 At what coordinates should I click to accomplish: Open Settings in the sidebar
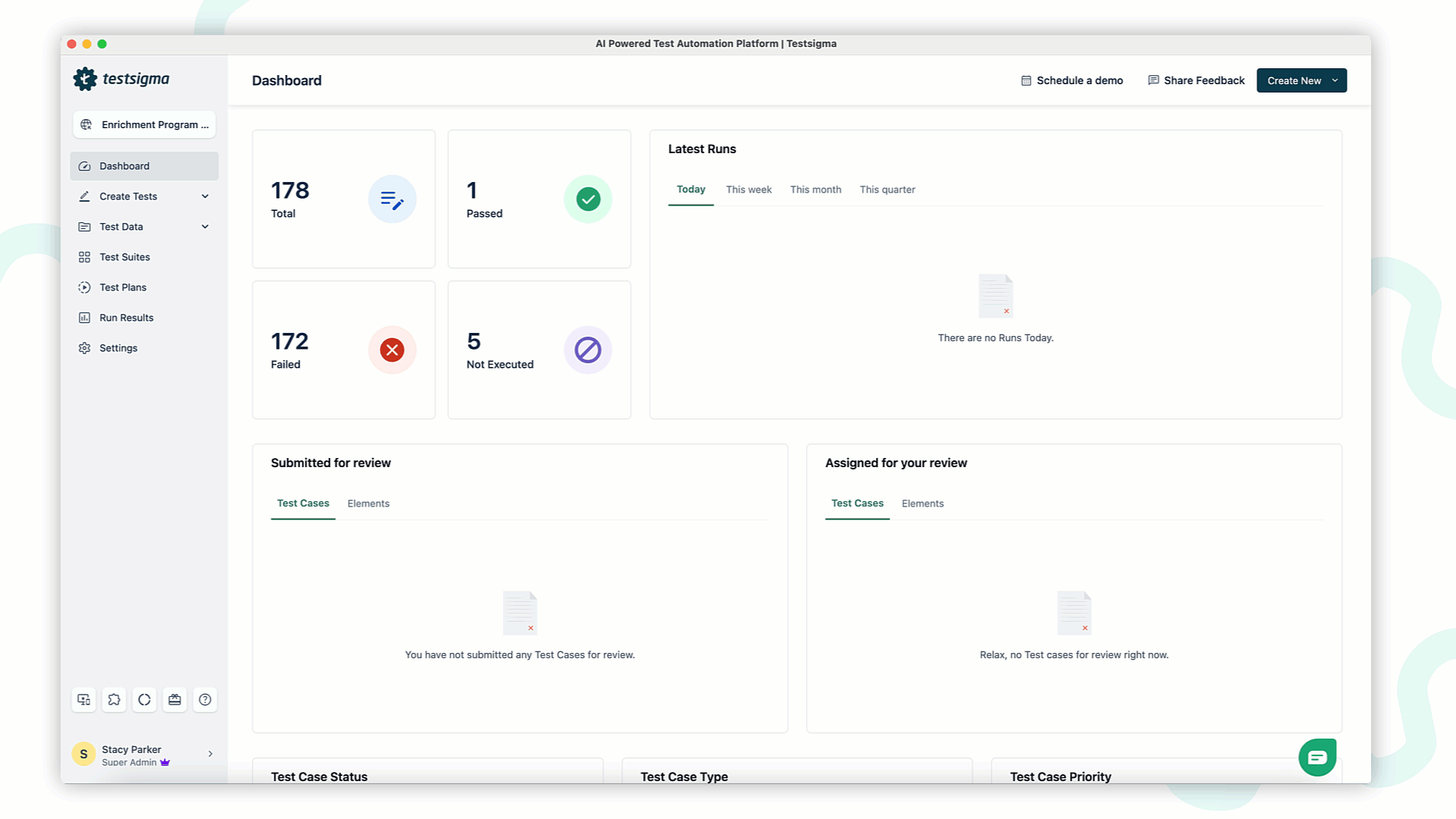point(144,348)
